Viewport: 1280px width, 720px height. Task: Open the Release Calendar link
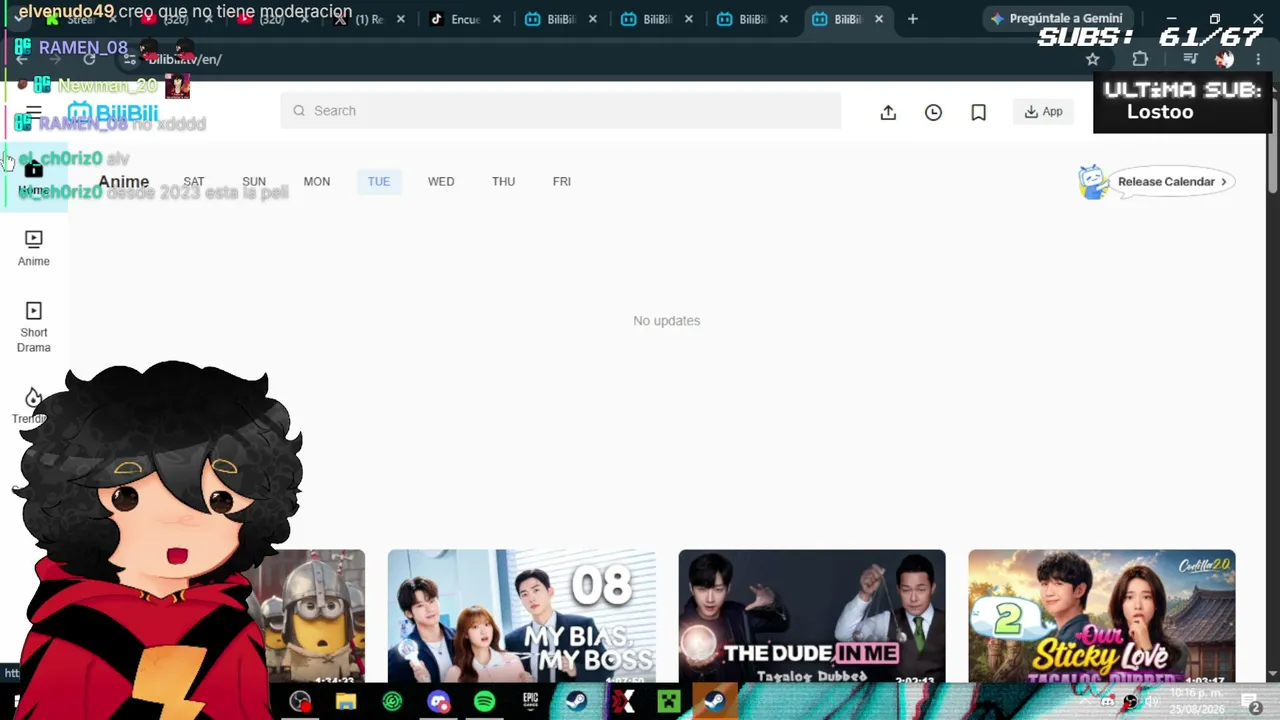(1171, 182)
